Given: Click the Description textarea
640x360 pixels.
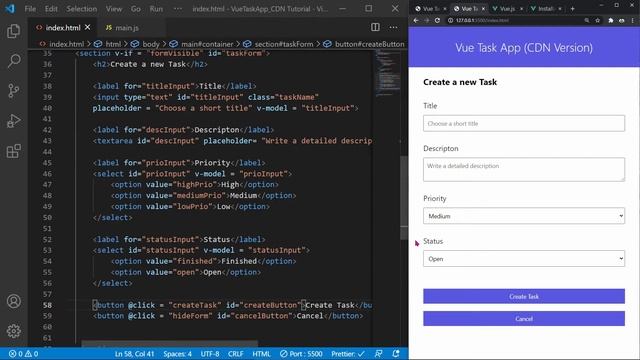Looking at the screenshot, I should pyautogui.click(x=524, y=169).
